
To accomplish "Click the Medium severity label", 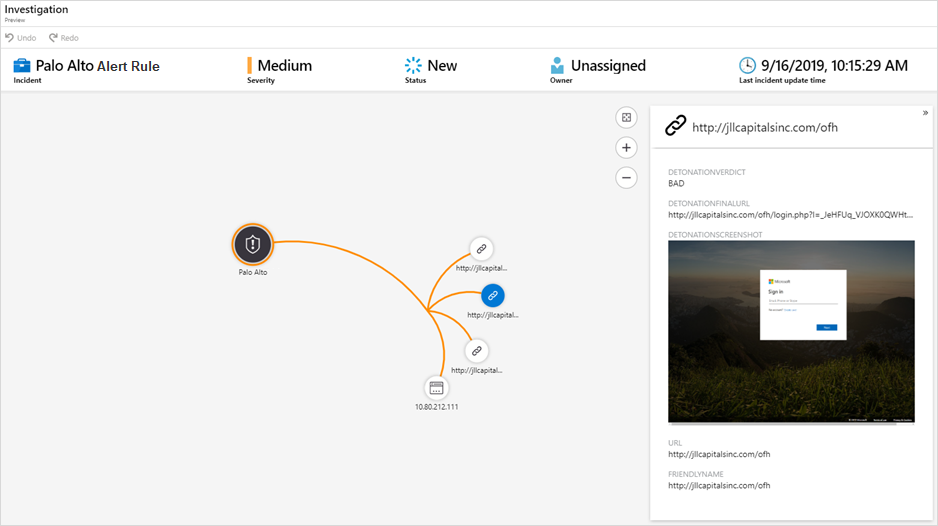I will tap(285, 66).
